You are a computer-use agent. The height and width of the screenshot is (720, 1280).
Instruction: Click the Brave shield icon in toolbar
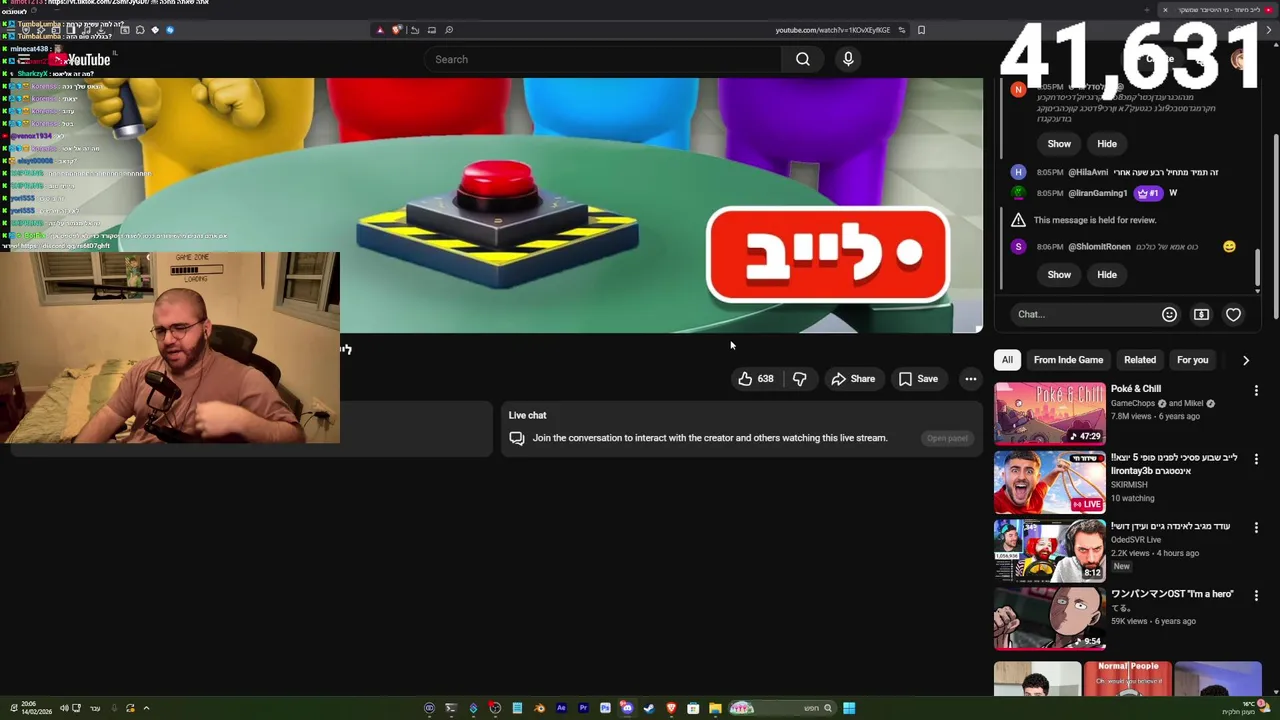coord(397,30)
